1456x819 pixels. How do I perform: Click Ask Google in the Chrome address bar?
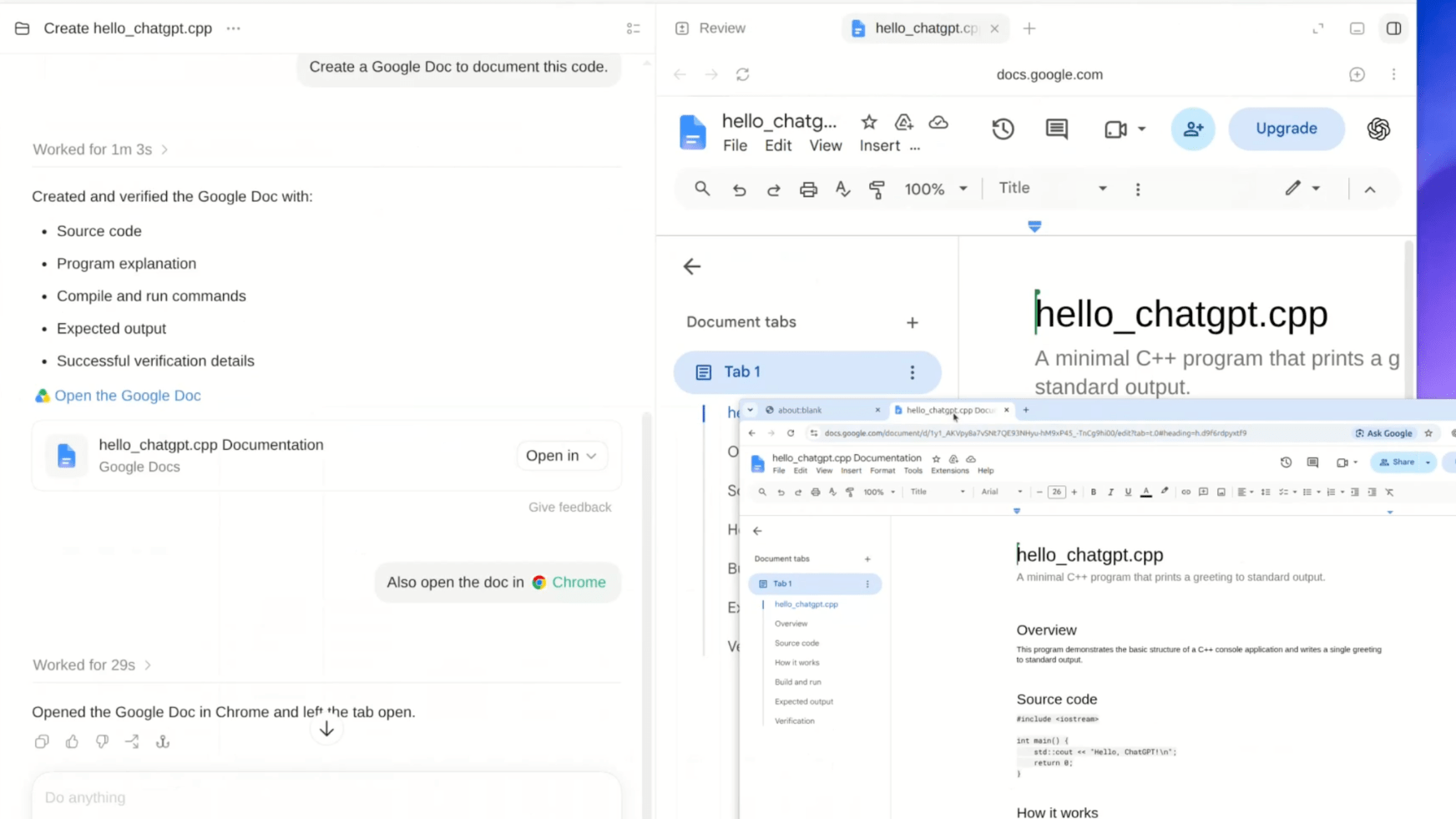coord(1383,433)
